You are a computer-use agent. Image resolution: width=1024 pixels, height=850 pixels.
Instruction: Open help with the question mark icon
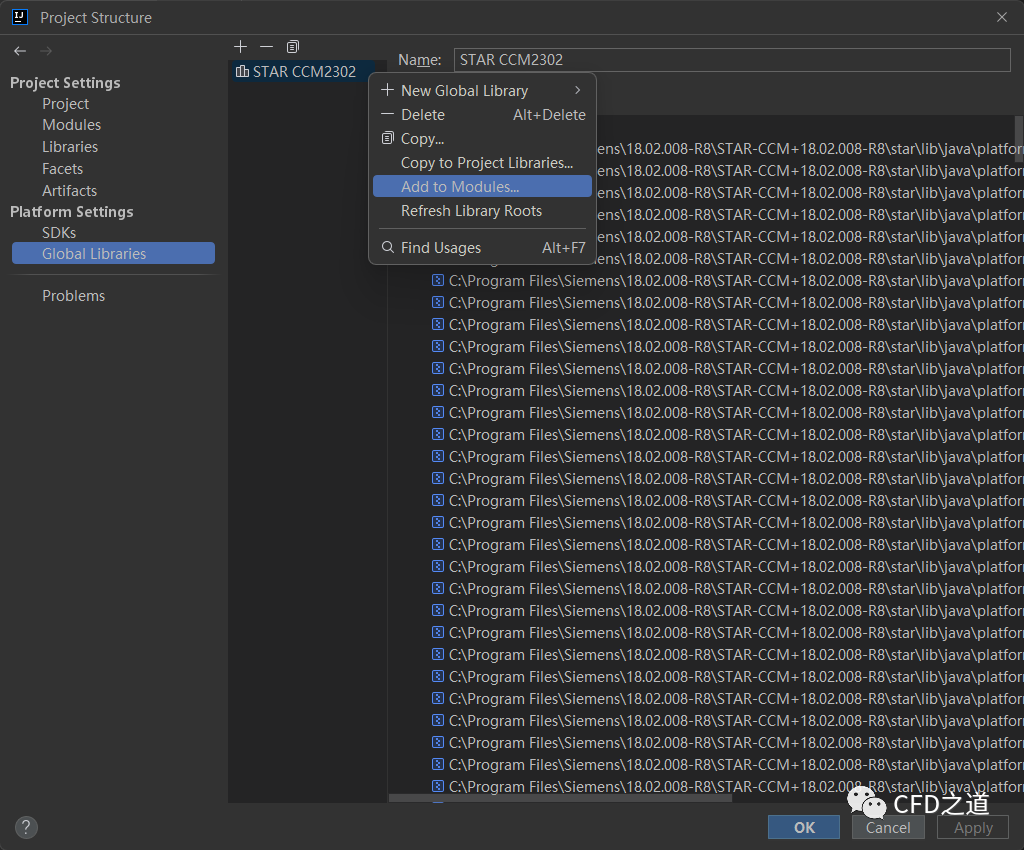[27, 827]
